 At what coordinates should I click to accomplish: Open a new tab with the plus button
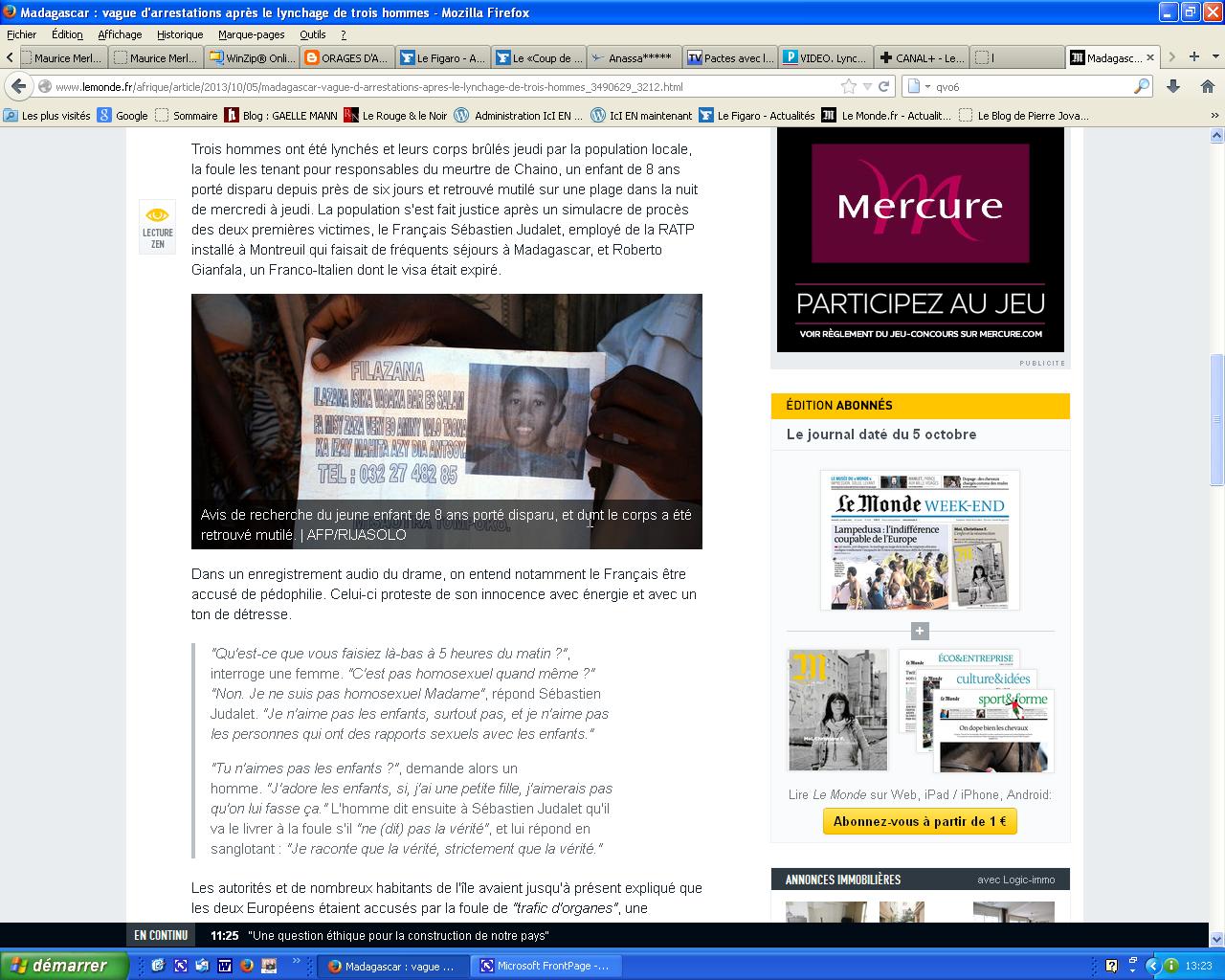[1193, 57]
